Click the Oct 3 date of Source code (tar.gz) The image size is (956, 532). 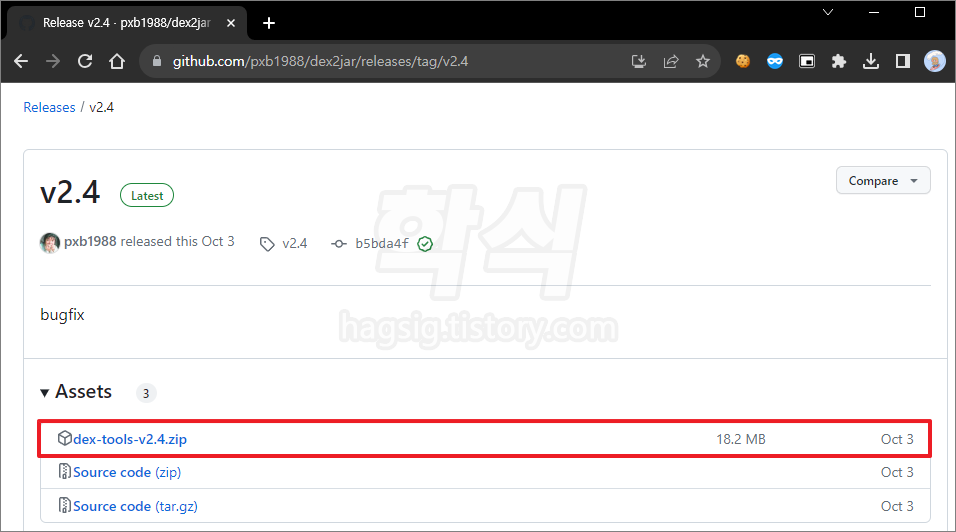click(x=897, y=506)
